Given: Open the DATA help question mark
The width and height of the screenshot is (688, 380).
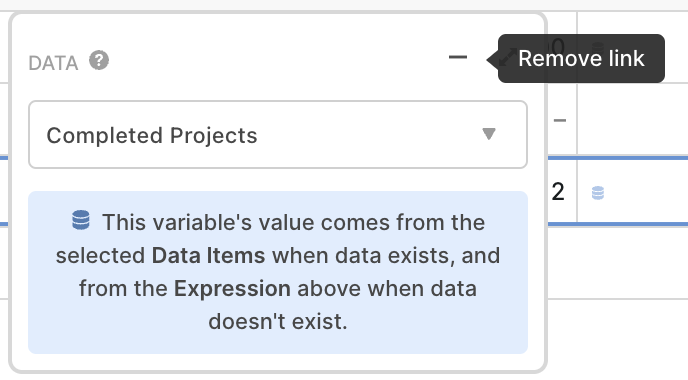Looking at the screenshot, I should [x=99, y=61].
